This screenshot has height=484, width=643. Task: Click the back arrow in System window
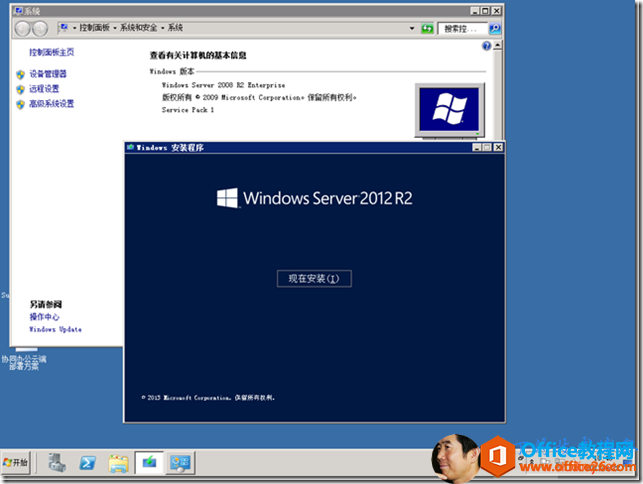23,28
